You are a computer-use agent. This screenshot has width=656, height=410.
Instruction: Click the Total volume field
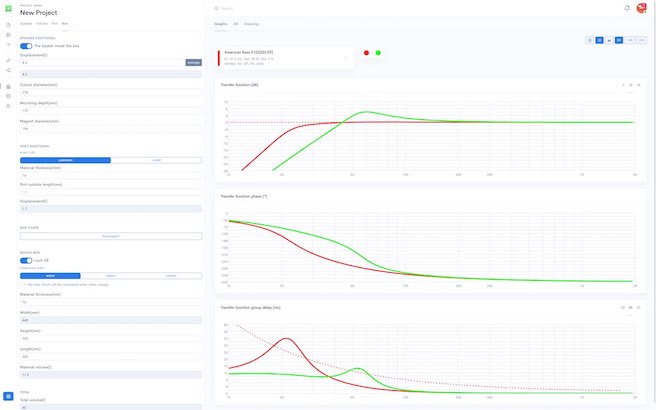111,407
